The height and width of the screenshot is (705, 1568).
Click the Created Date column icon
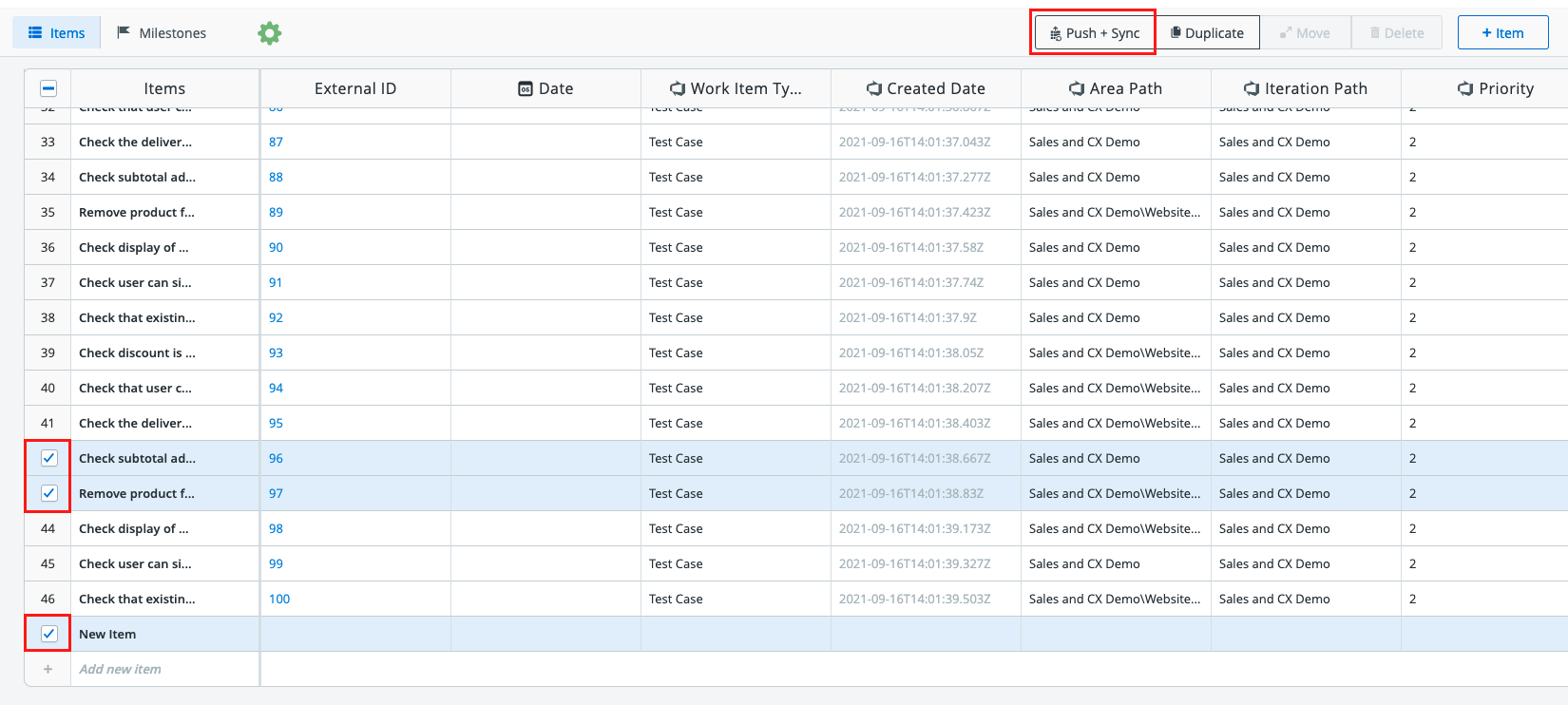click(874, 88)
